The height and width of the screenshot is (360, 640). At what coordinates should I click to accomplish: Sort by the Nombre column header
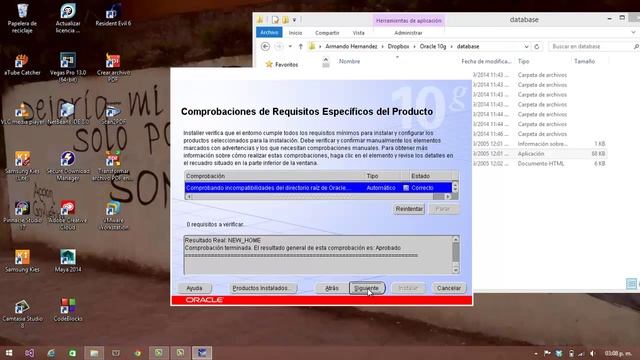(x=349, y=61)
